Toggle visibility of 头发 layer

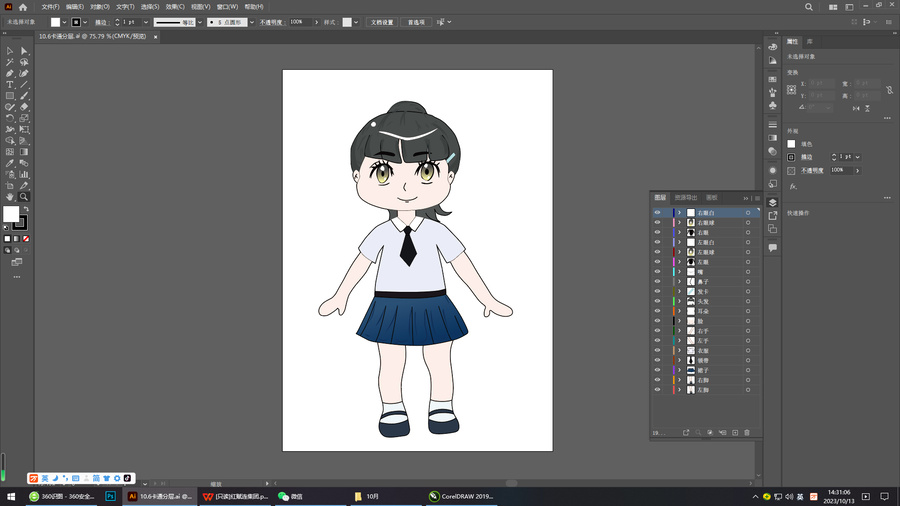(x=657, y=301)
